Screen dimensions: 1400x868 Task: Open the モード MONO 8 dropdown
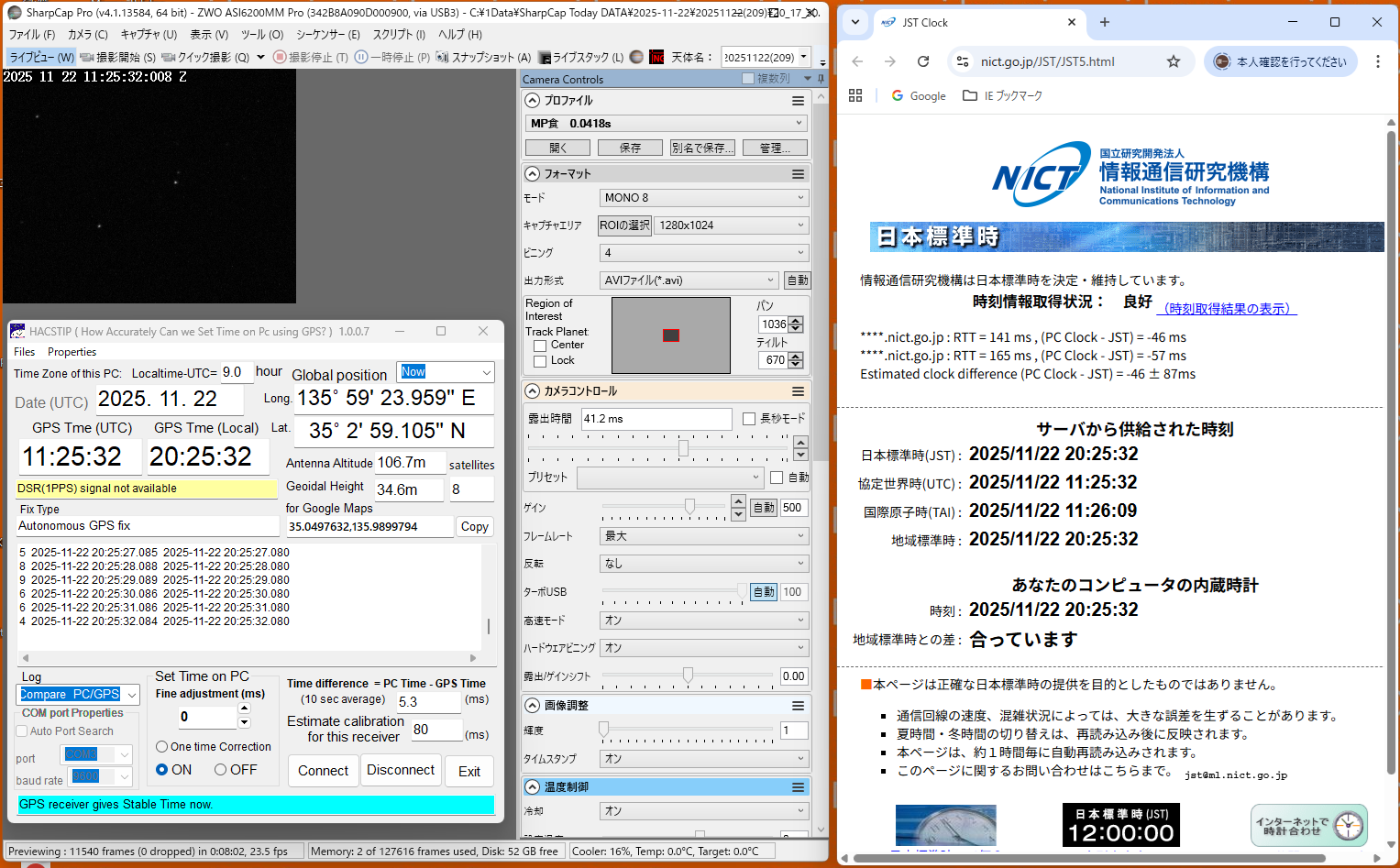coord(703,198)
